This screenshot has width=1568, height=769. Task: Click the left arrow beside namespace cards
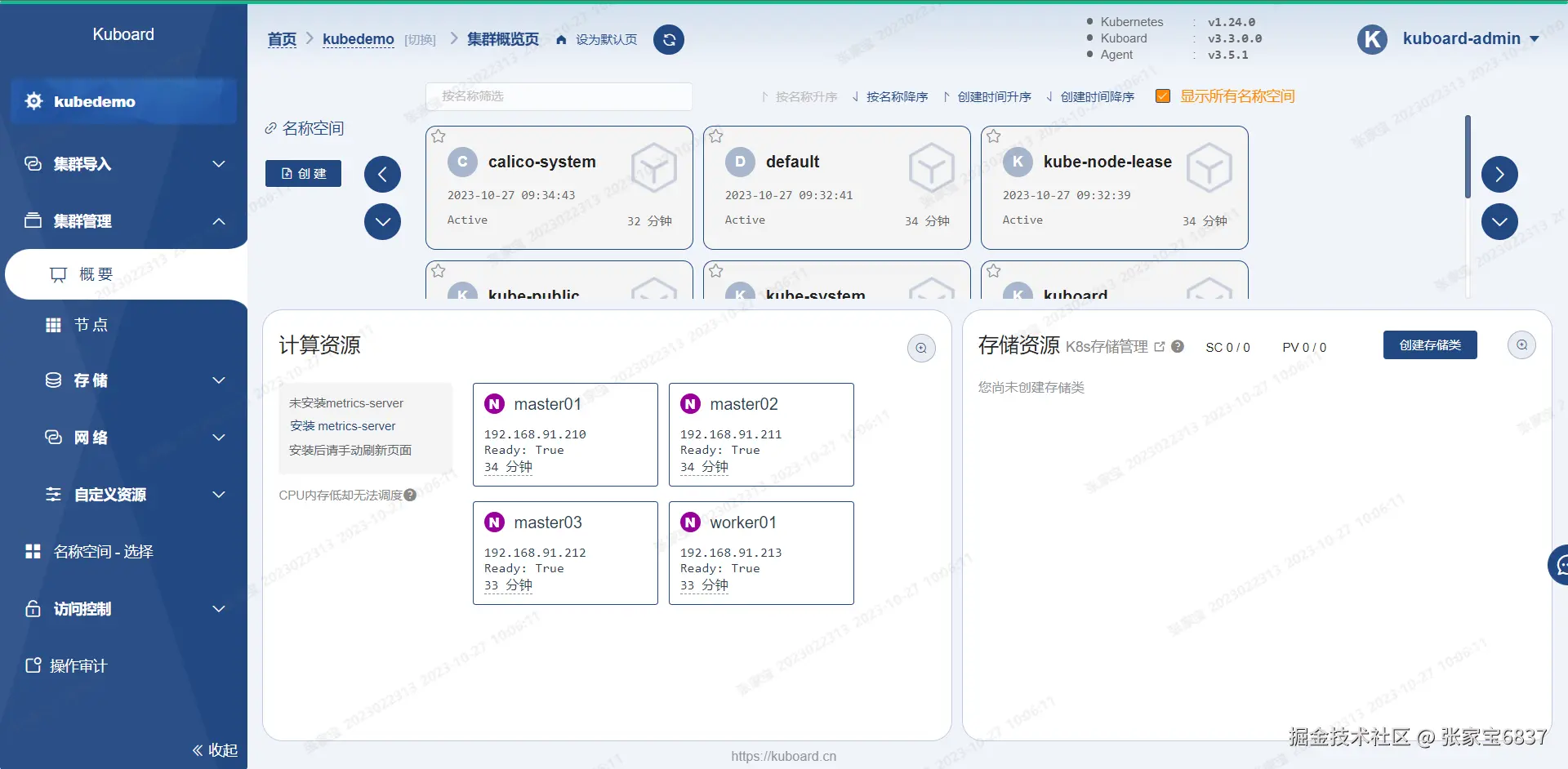[x=382, y=174]
